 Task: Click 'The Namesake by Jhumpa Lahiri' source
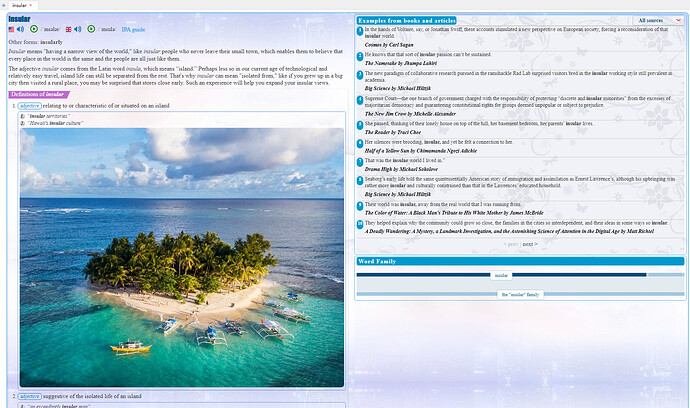401,63
